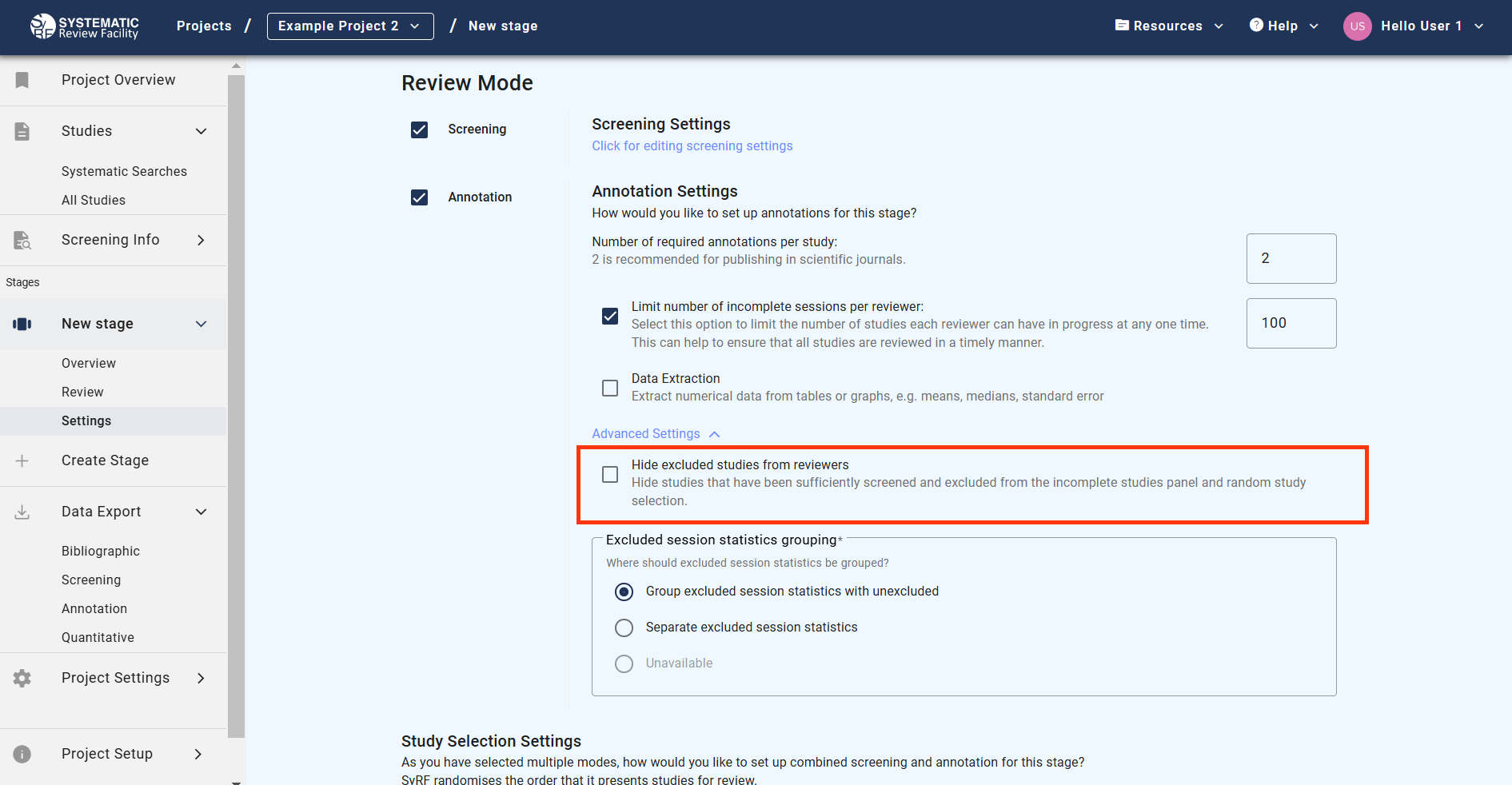
Task: Expand the Resources menu
Action: (1168, 26)
